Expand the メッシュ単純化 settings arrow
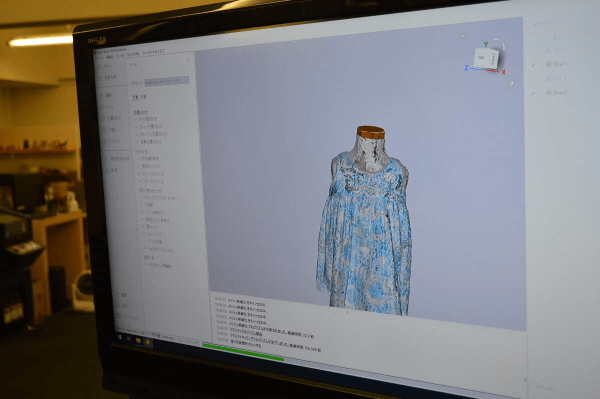600x399 pixels. point(142,212)
